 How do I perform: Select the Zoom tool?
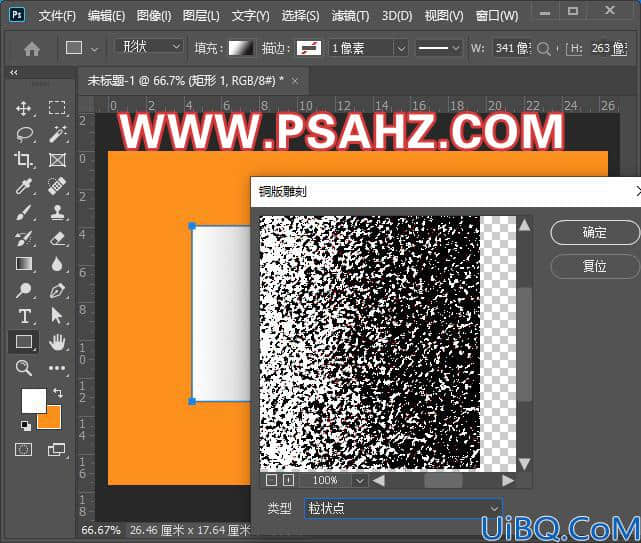23,368
